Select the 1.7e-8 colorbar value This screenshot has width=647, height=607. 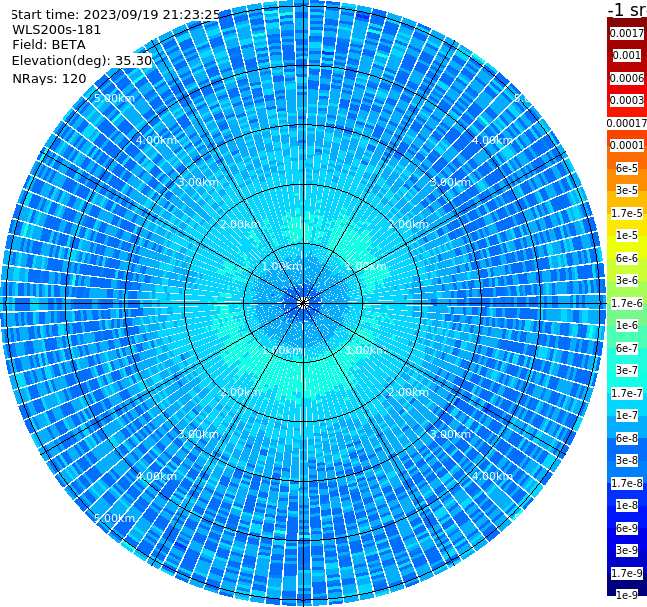(627, 483)
